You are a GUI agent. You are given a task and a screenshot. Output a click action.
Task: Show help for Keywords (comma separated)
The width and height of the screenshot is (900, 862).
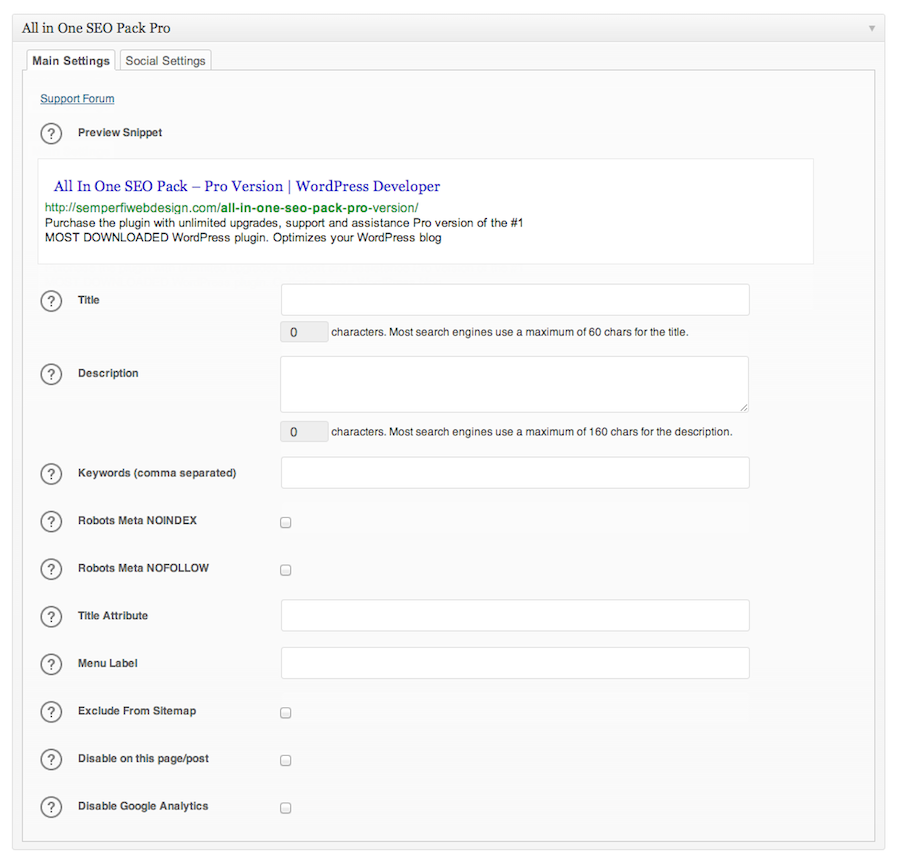click(x=51, y=473)
